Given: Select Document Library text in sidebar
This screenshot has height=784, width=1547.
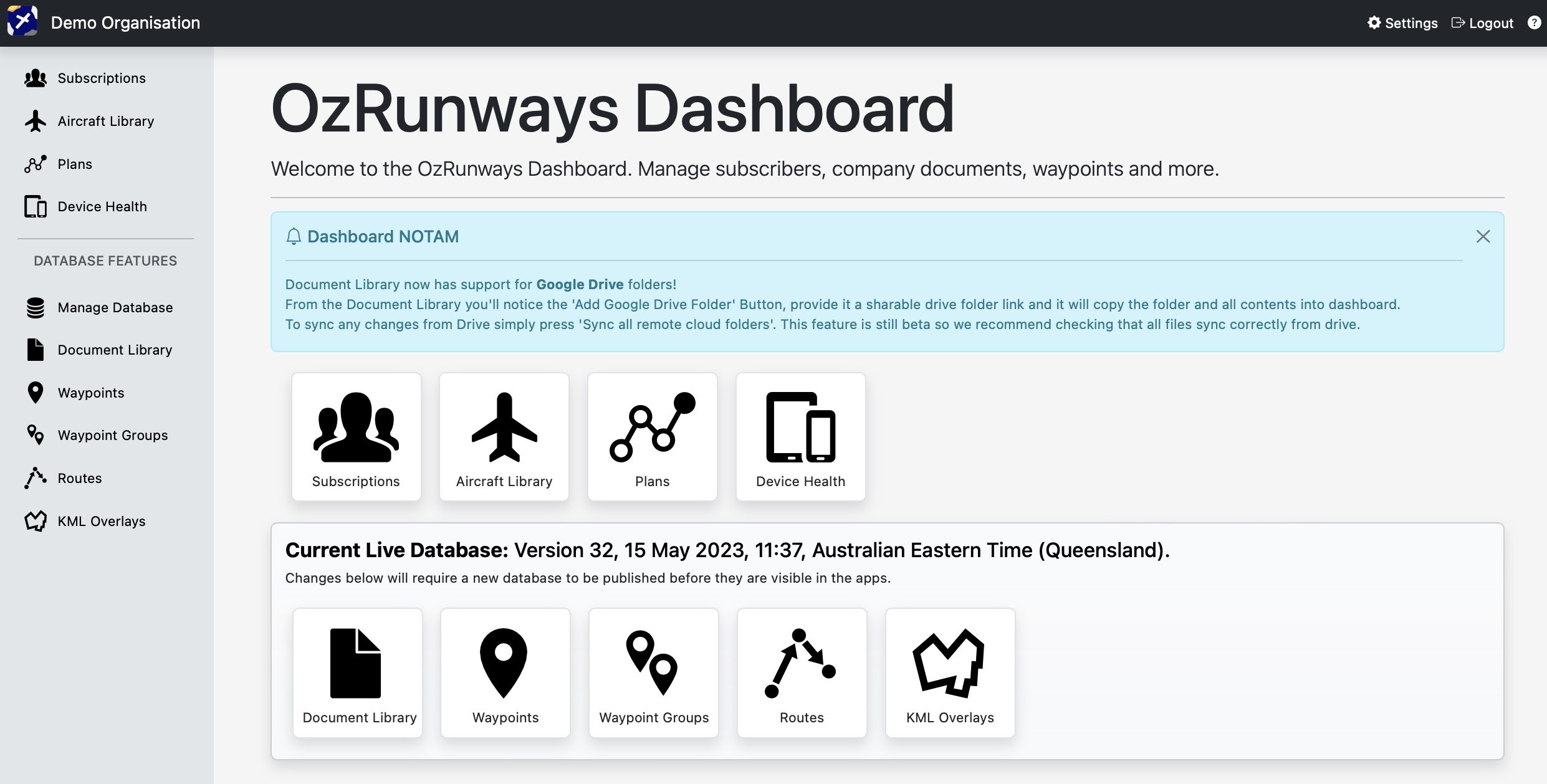Looking at the screenshot, I should tap(115, 350).
